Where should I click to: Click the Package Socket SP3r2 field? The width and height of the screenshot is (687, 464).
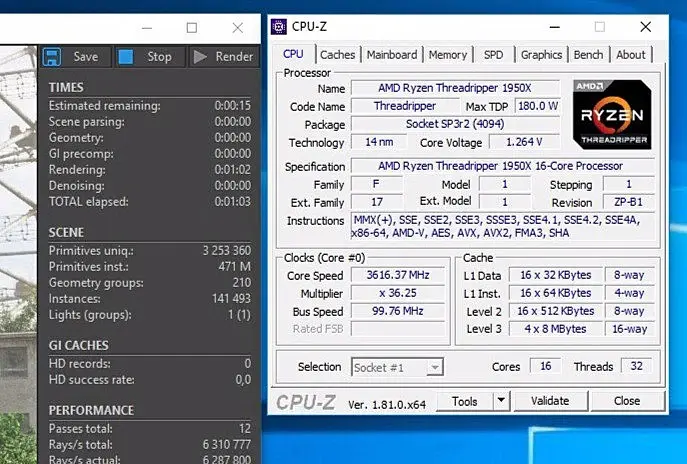[x=455, y=124]
